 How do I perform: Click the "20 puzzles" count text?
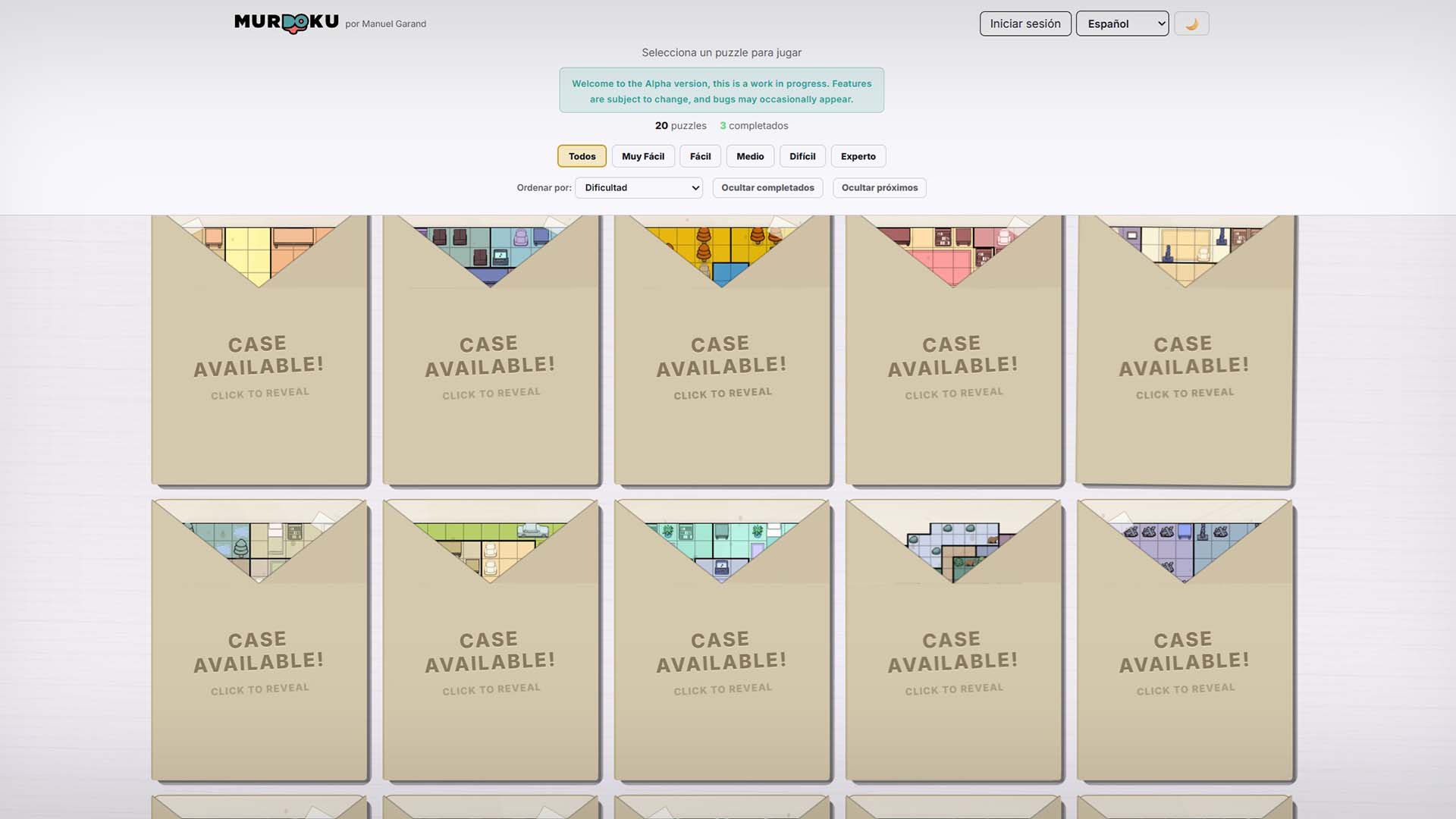[680, 126]
